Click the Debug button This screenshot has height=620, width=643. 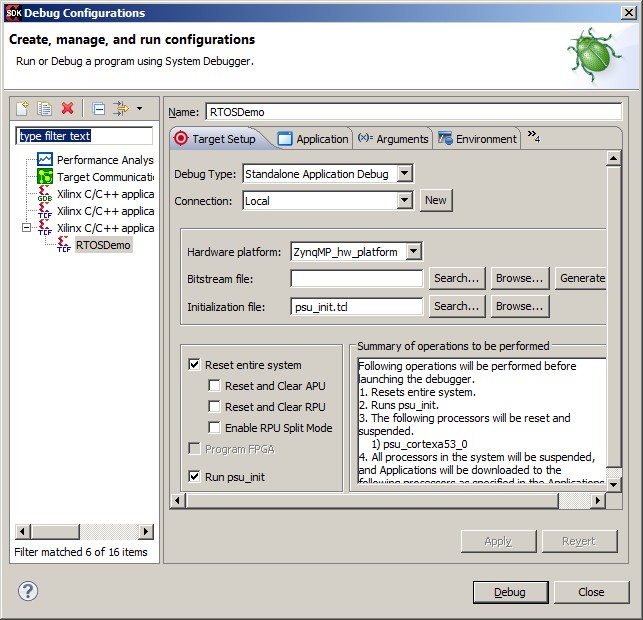(510, 592)
